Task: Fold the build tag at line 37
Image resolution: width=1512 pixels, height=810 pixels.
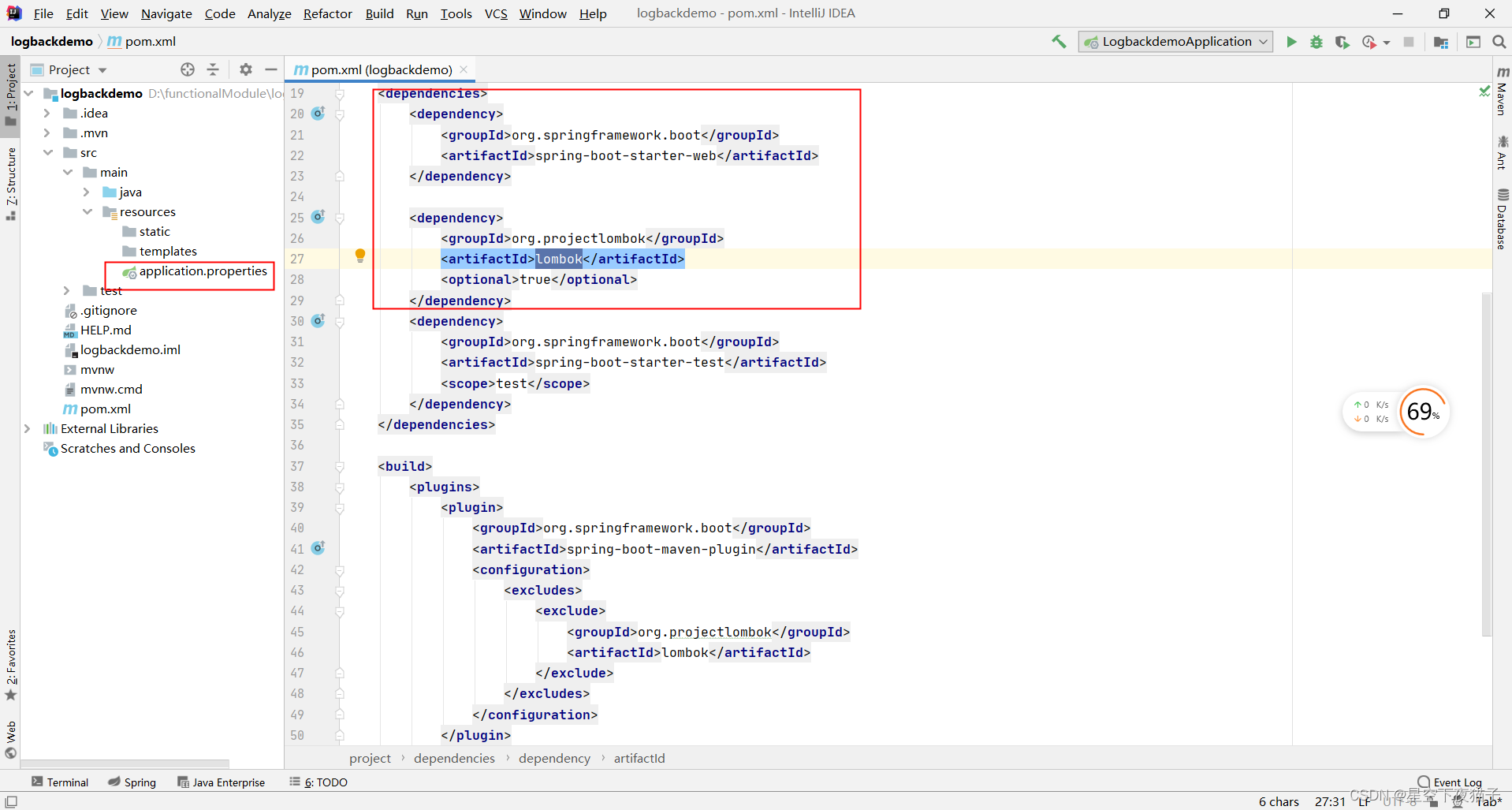Action: [340, 466]
